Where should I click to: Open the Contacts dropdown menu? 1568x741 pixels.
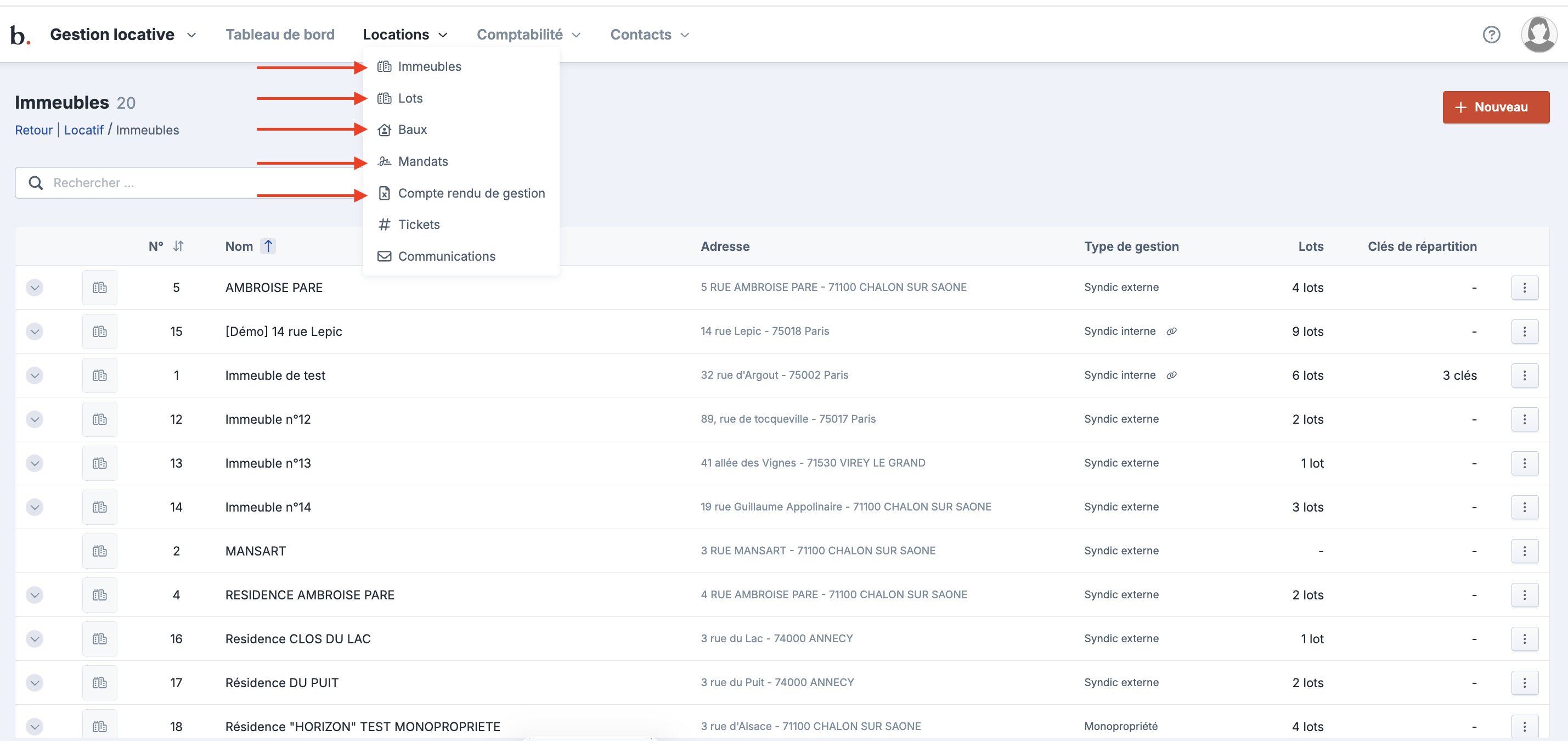[x=649, y=35]
